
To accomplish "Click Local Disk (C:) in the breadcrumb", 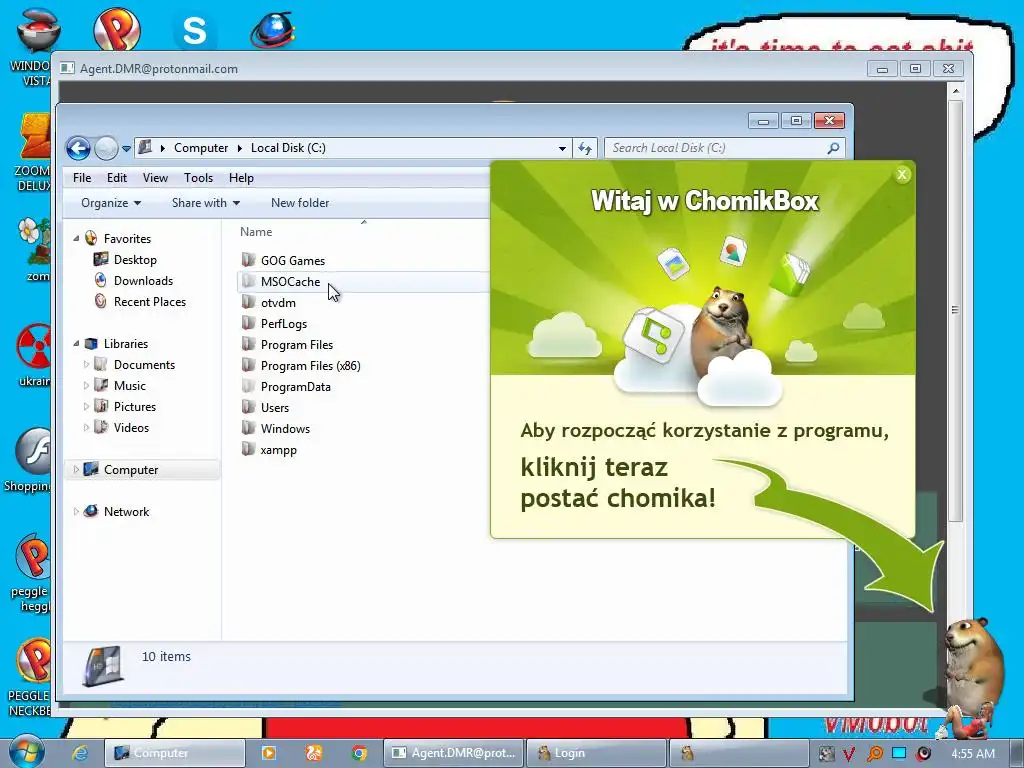I will [x=288, y=148].
